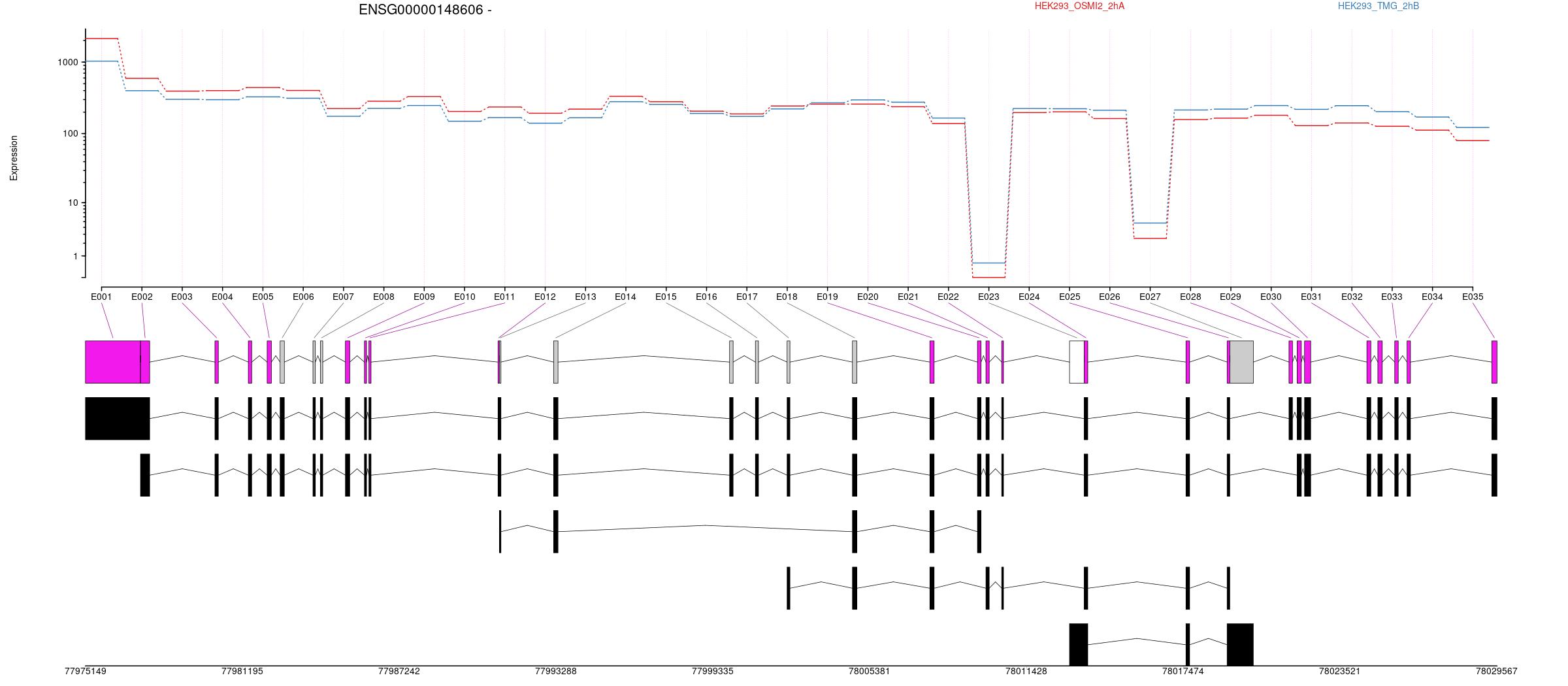Click exon label E032

pos(1352,297)
